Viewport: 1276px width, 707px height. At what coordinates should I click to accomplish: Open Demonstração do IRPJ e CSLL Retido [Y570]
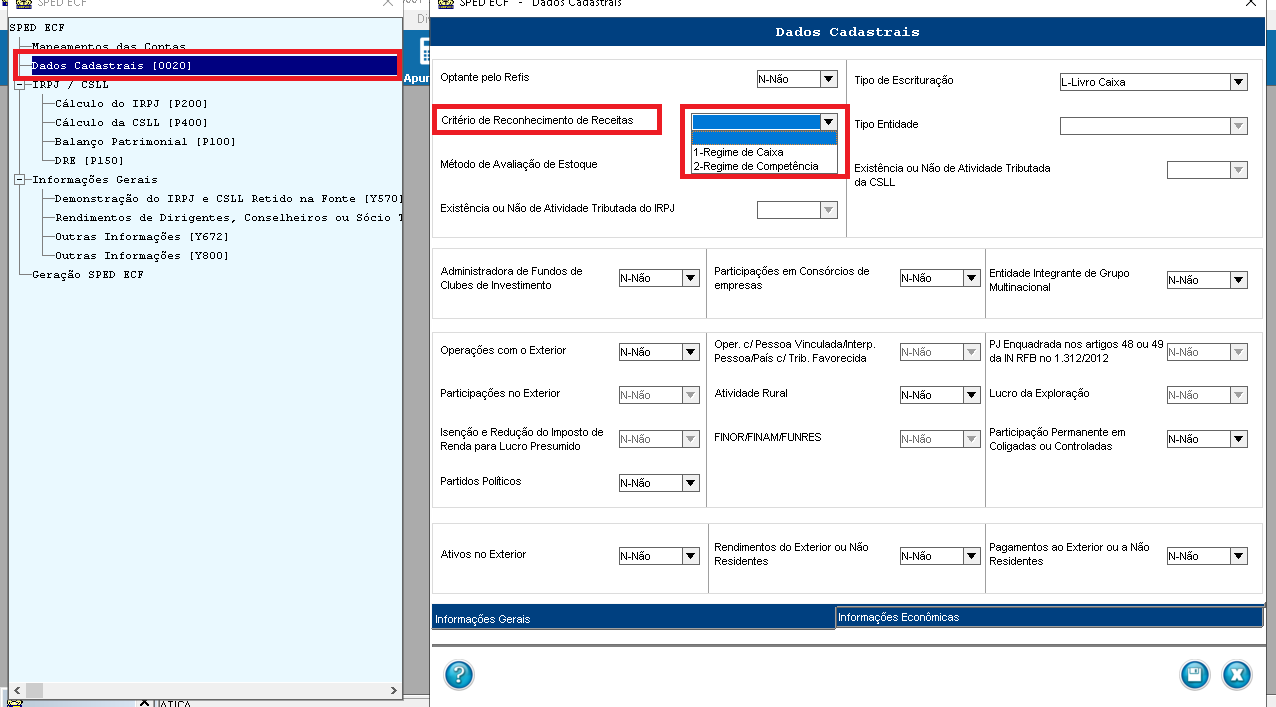pos(228,199)
